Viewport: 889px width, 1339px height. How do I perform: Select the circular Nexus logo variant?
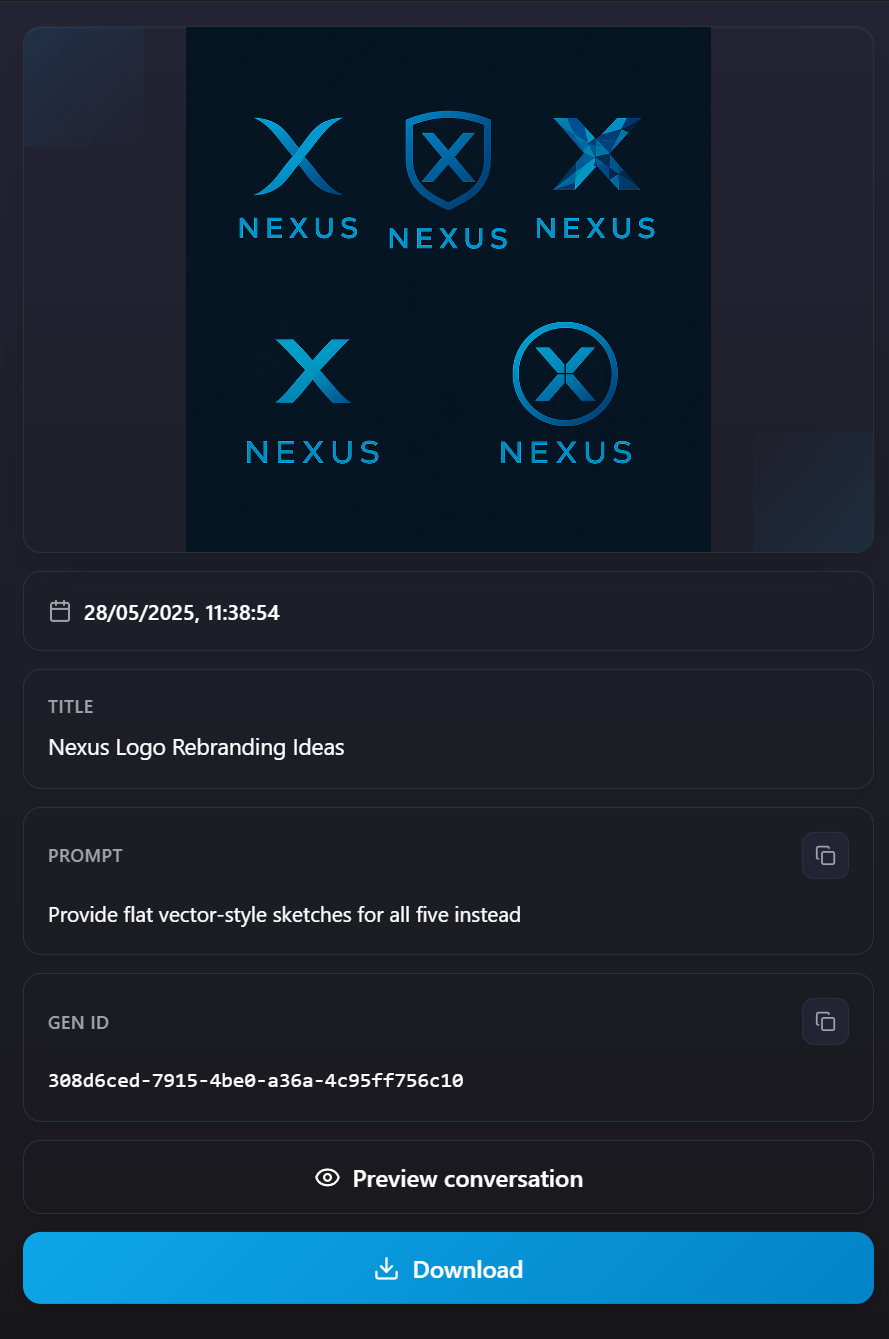click(x=566, y=375)
